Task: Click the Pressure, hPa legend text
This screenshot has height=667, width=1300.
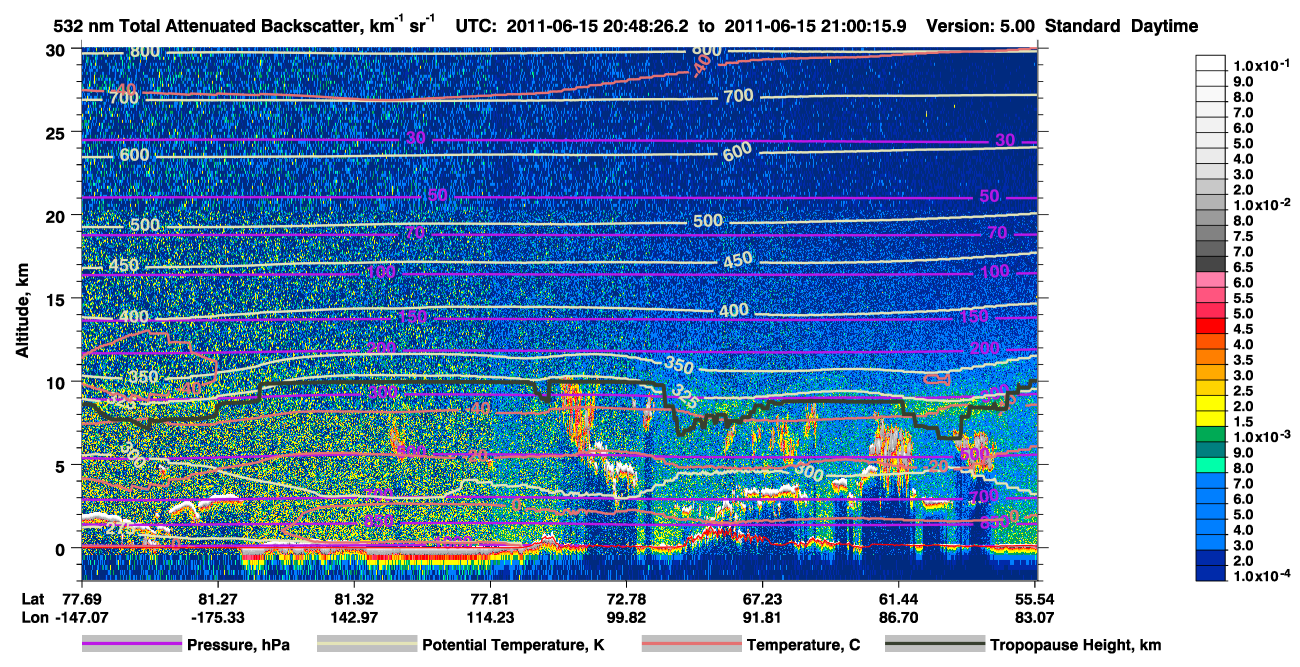Action: coord(238,645)
